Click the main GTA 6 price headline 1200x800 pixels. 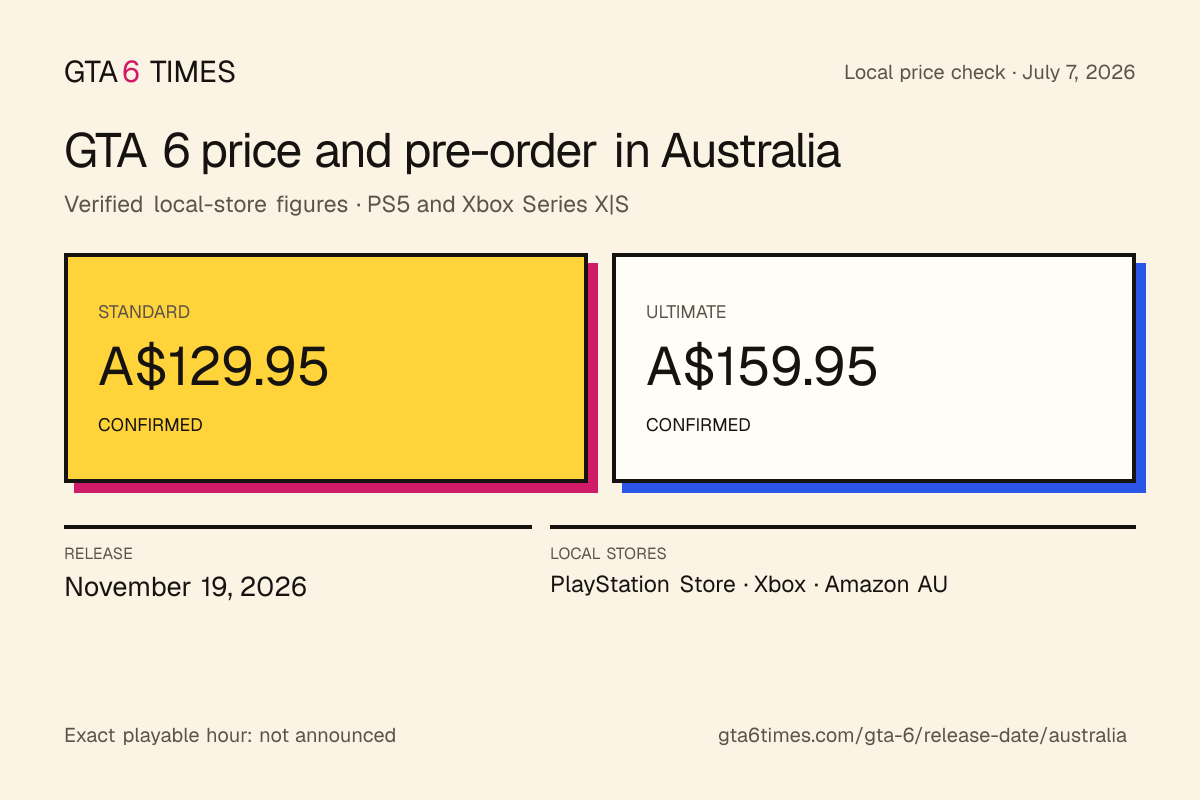[452, 152]
